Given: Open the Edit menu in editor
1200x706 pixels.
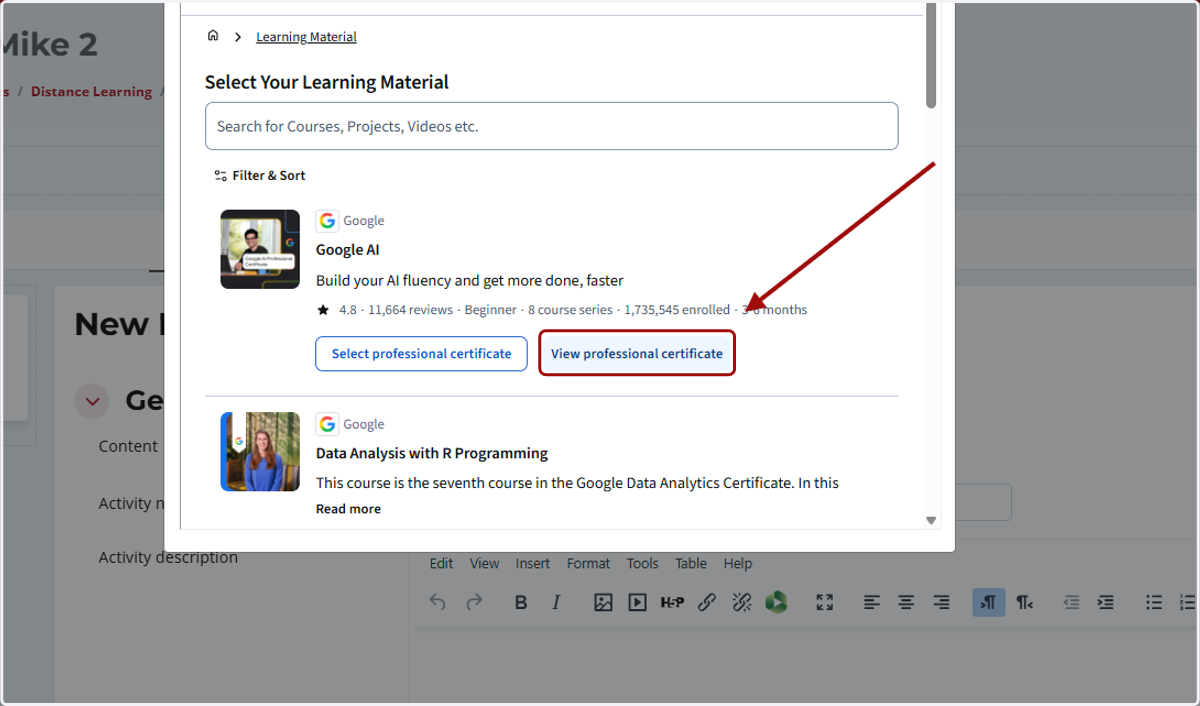Looking at the screenshot, I should tap(441, 564).
